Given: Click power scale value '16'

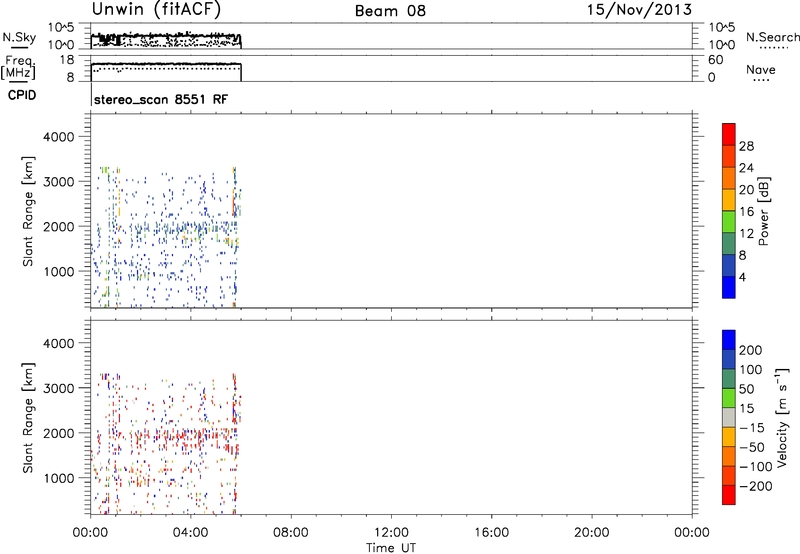Looking at the screenshot, I should 746,212.
